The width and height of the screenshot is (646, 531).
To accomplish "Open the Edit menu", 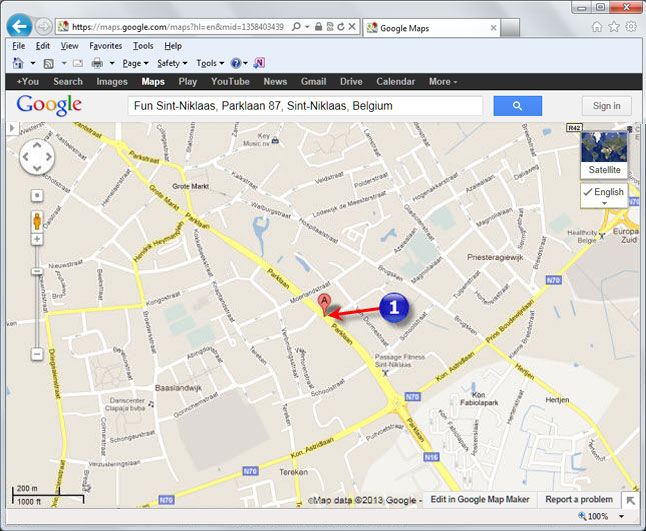I will point(42,46).
